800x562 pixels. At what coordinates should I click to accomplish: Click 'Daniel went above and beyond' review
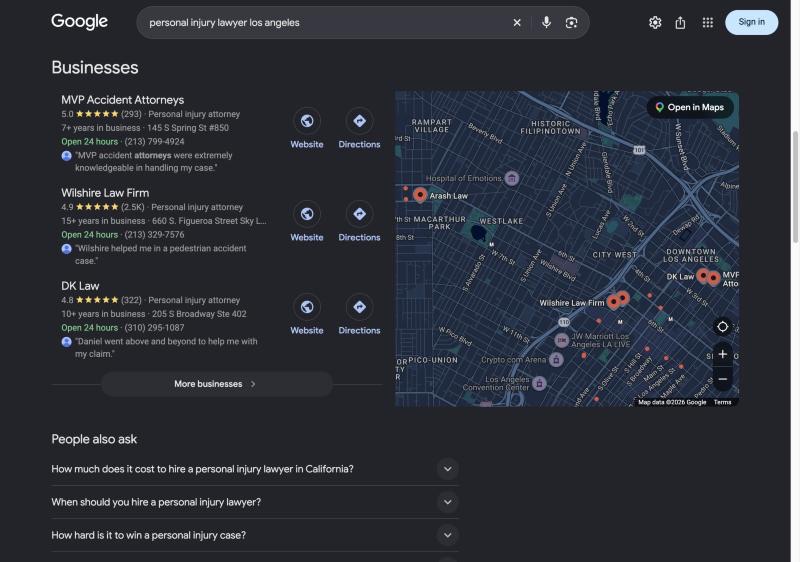pyautogui.click(x=166, y=348)
